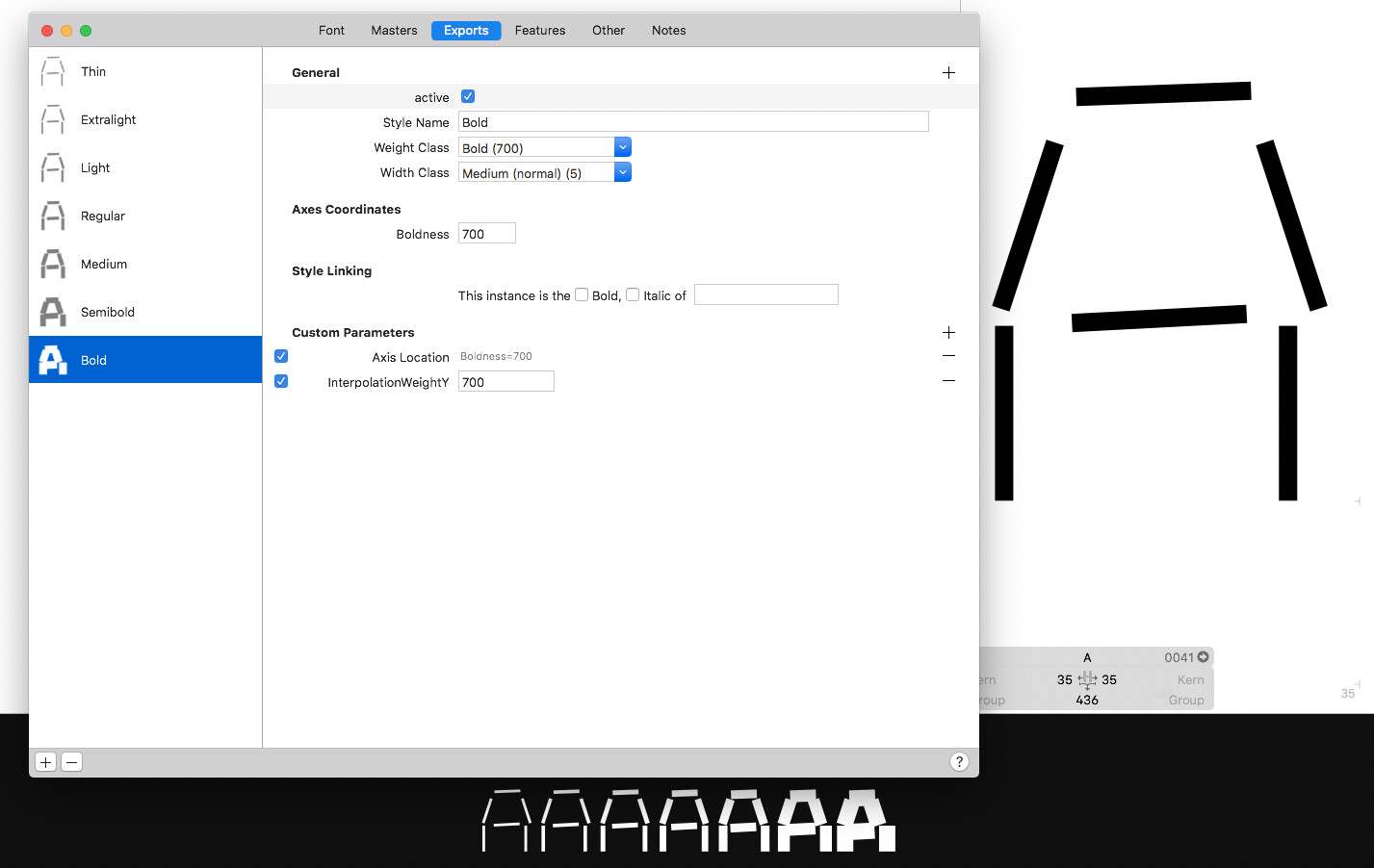This screenshot has height=868, width=1374.
Task: Remove the Axis Location parameter with minus
Action: point(948,356)
